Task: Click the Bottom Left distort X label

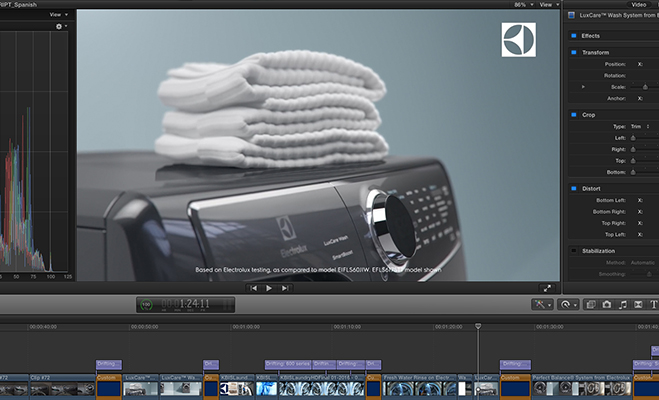Action: 640,200
